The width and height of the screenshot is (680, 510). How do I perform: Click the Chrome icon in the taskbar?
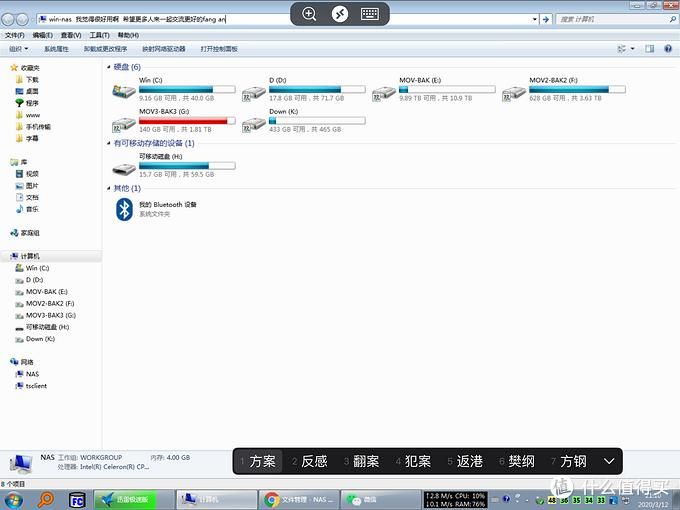coord(271,499)
